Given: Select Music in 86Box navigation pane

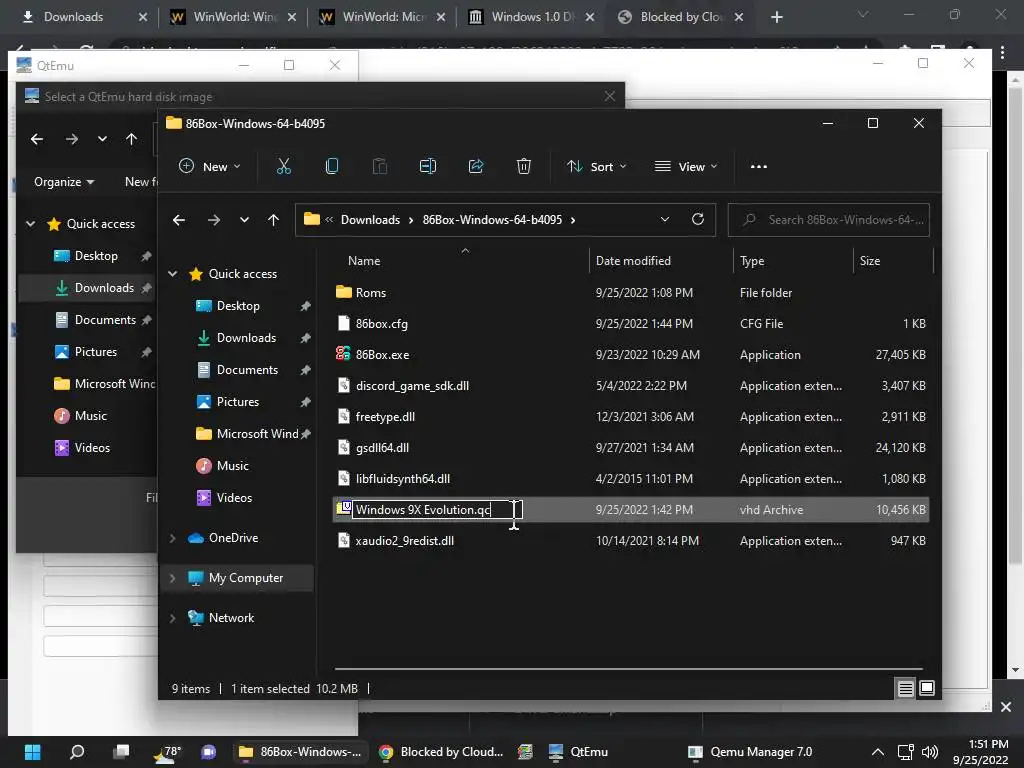Looking at the screenshot, I should [x=232, y=466].
